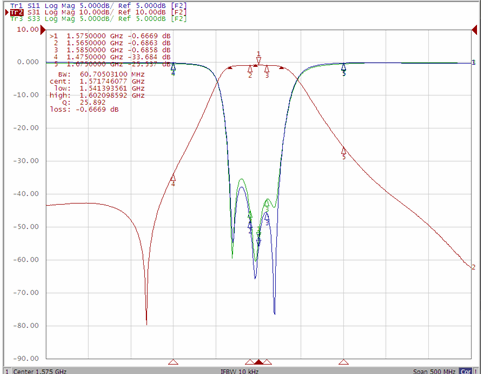Click the left bandwidth cursor on red trace
Image resolution: width=488 pixels, height=380 pixels.
tap(230, 68)
